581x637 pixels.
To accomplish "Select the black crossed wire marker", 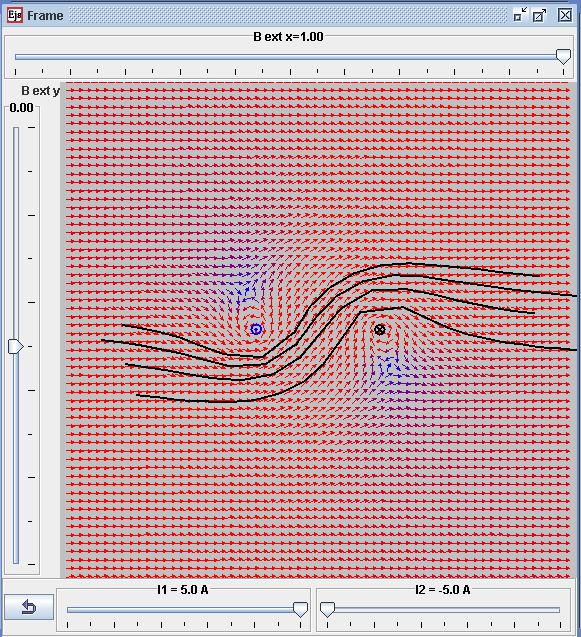I will coord(379,329).
